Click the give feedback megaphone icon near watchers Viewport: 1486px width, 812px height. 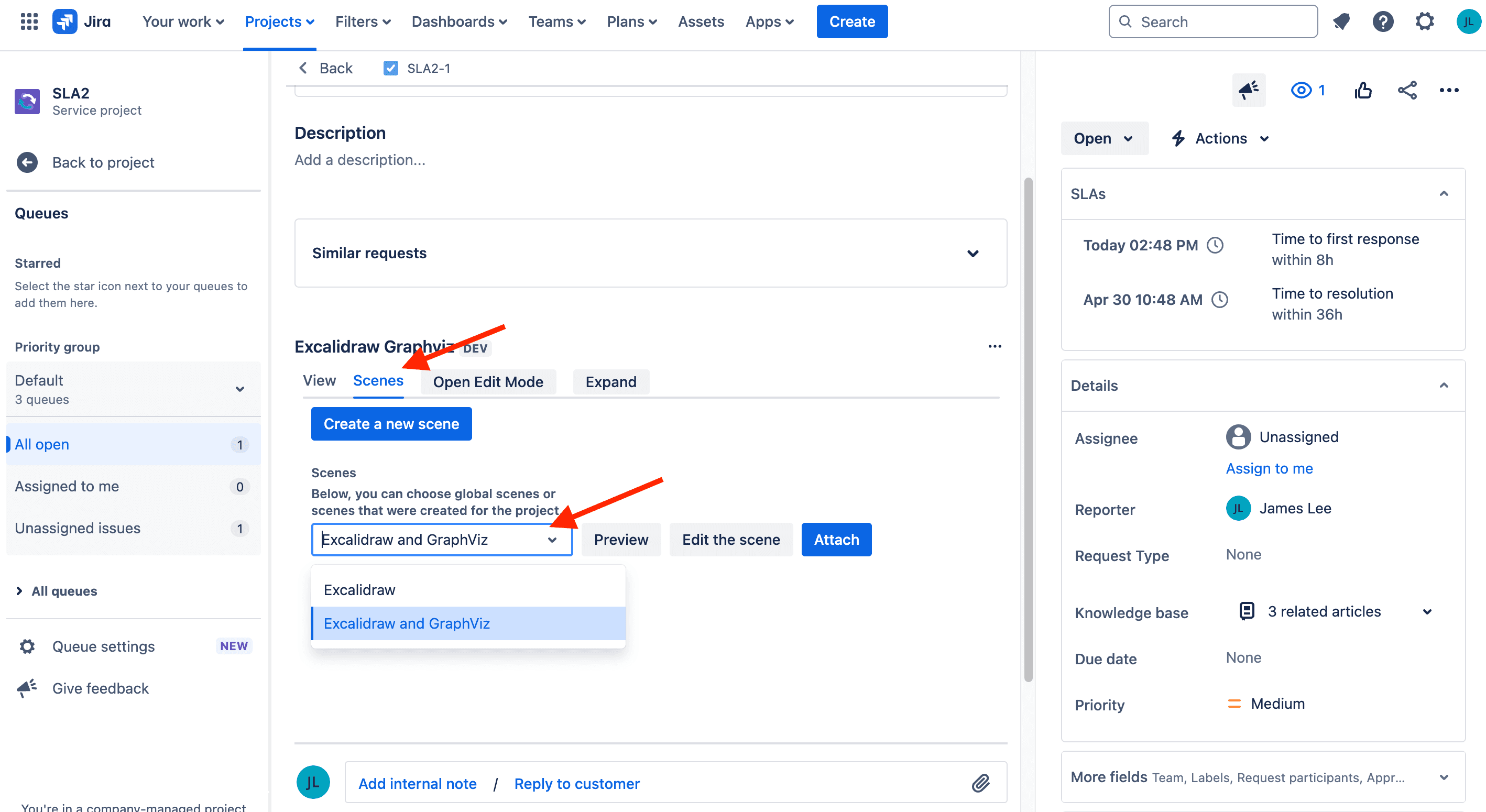1249,90
